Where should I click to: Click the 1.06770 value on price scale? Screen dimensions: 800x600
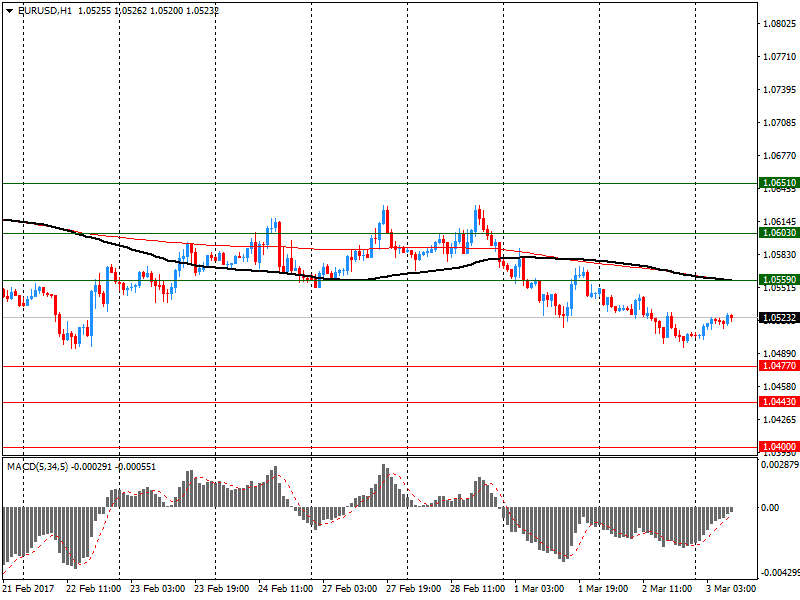778,156
